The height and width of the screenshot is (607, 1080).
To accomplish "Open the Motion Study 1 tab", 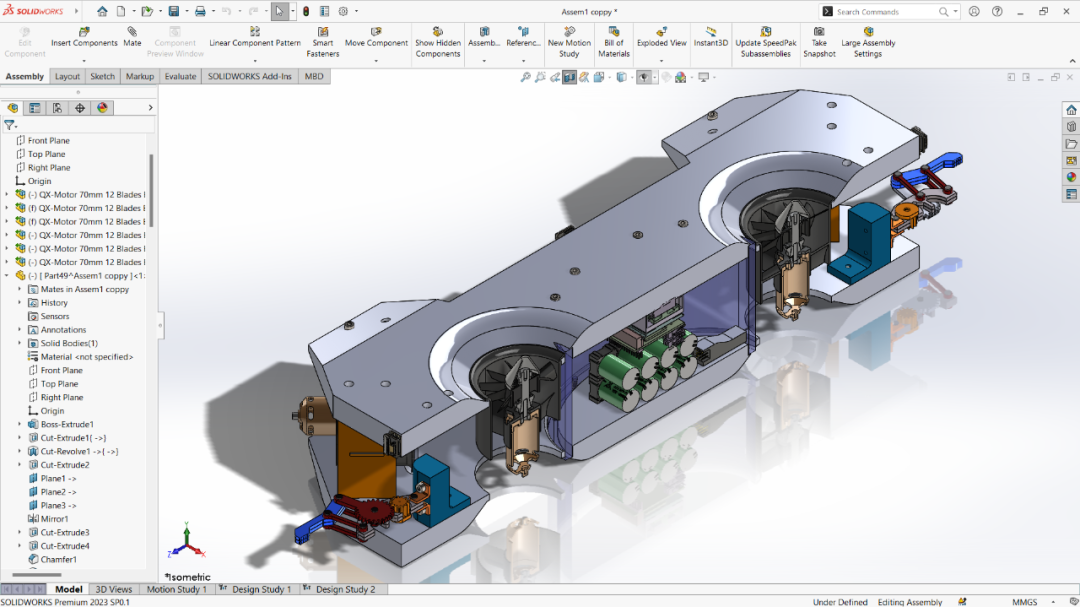I will pos(176,589).
